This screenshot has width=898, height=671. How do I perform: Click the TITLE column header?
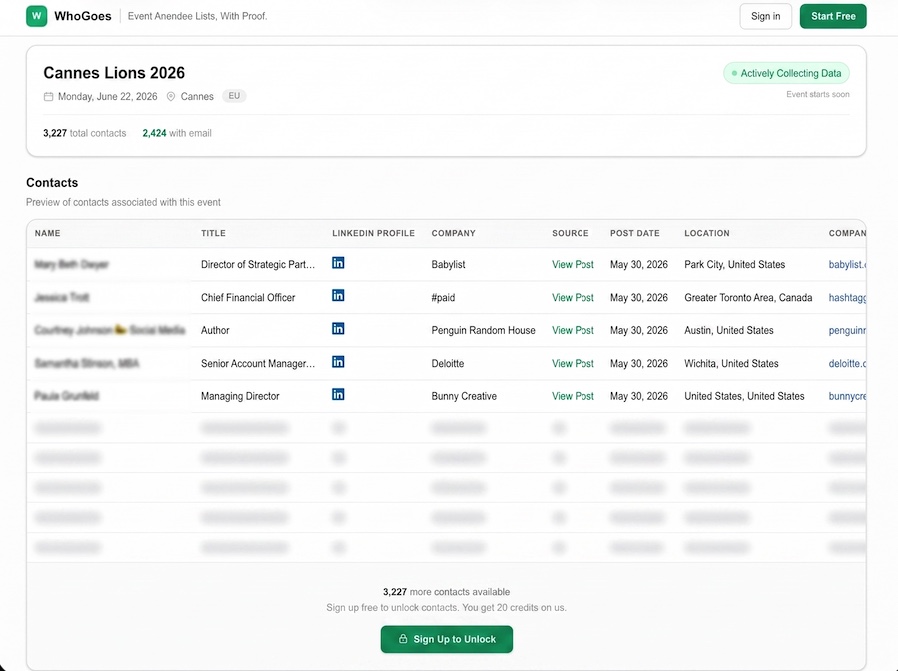pos(213,233)
